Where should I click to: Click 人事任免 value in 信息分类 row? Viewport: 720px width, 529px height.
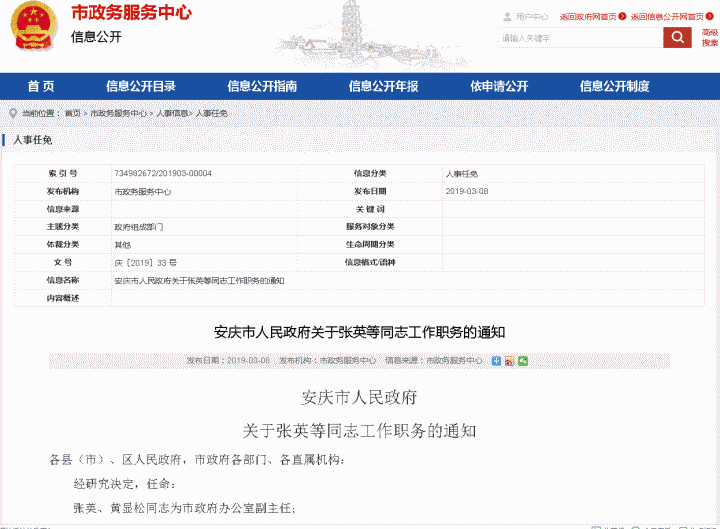[x=461, y=174]
